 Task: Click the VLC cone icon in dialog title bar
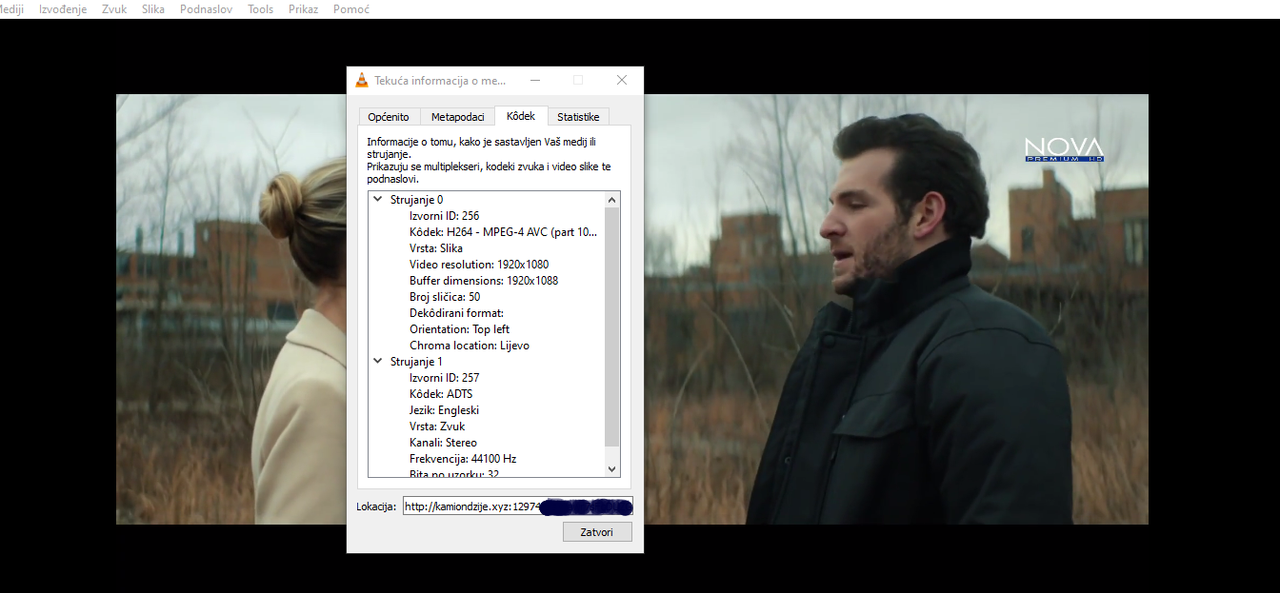pos(361,80)
